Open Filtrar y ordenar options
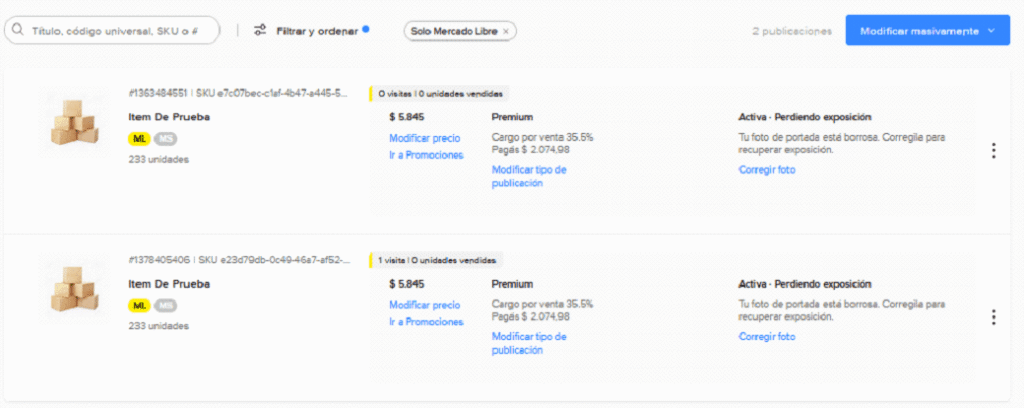Image resolution: width=1024 pixels, height=408 pixels. coord(317,31)
